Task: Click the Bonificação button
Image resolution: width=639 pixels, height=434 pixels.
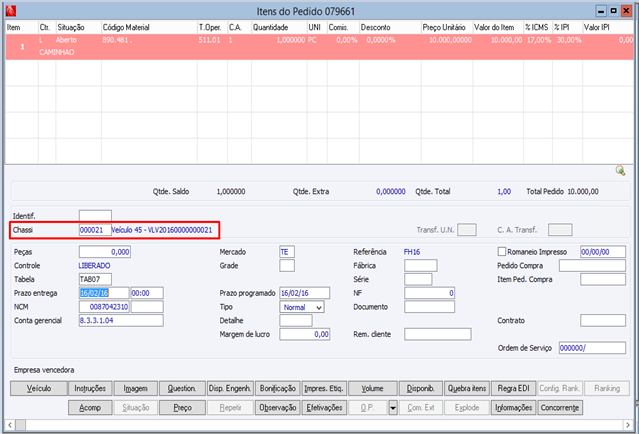Action: [278, 388]
